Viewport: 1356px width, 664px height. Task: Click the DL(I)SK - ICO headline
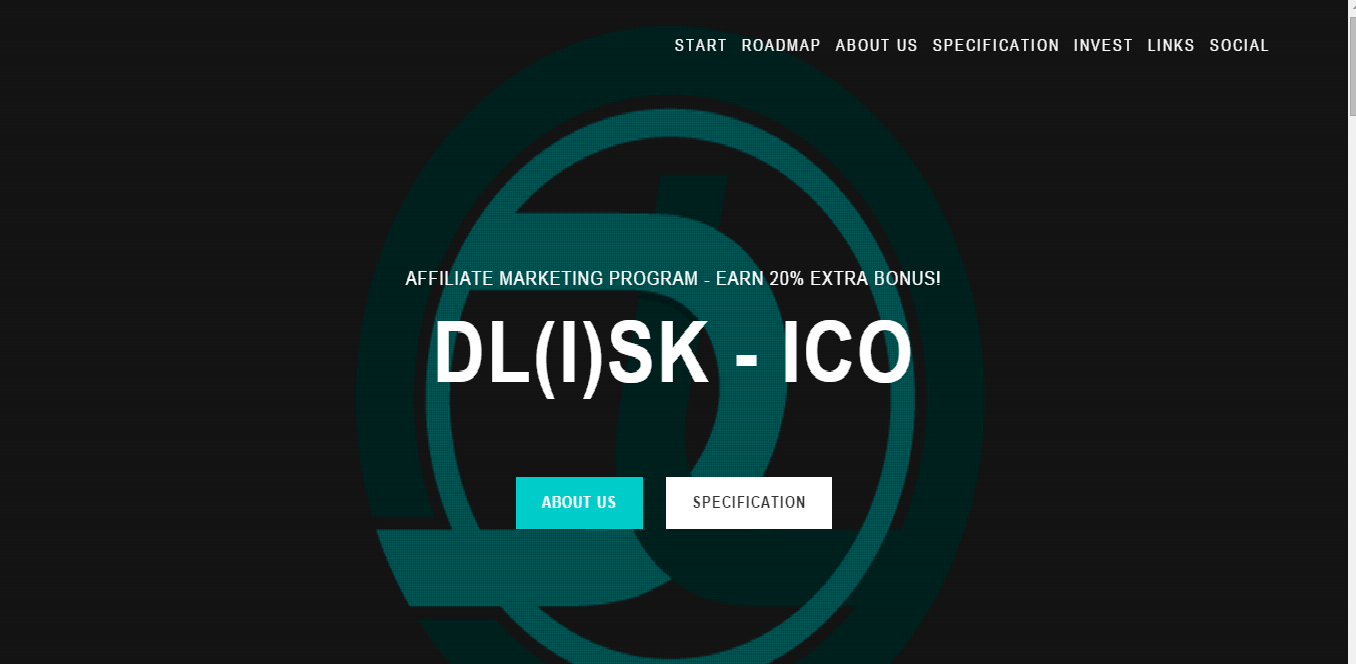pyautogui.click(x=673, y=354)
